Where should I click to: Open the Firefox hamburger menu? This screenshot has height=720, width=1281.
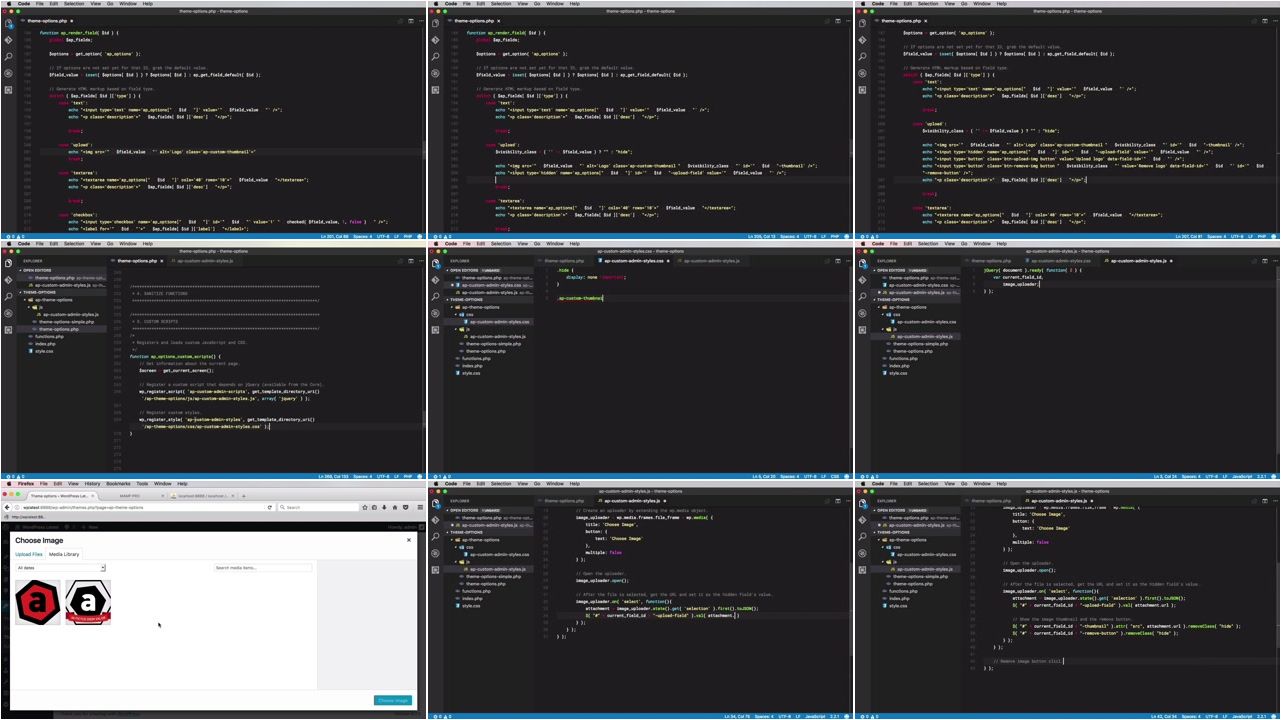click(x=420, y=507)
